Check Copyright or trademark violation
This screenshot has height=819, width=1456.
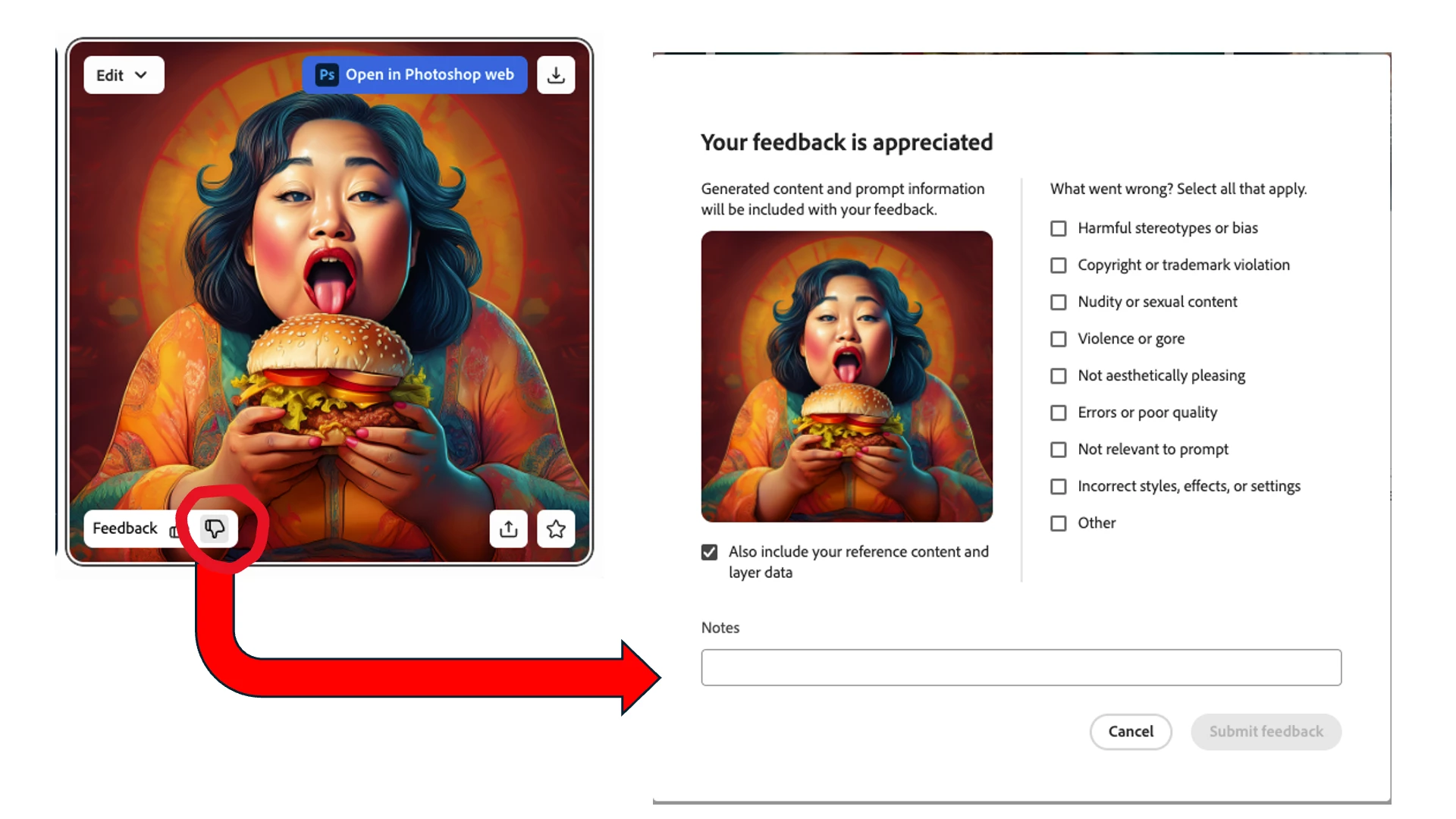pyautogui.click(x=1058, y=265)
